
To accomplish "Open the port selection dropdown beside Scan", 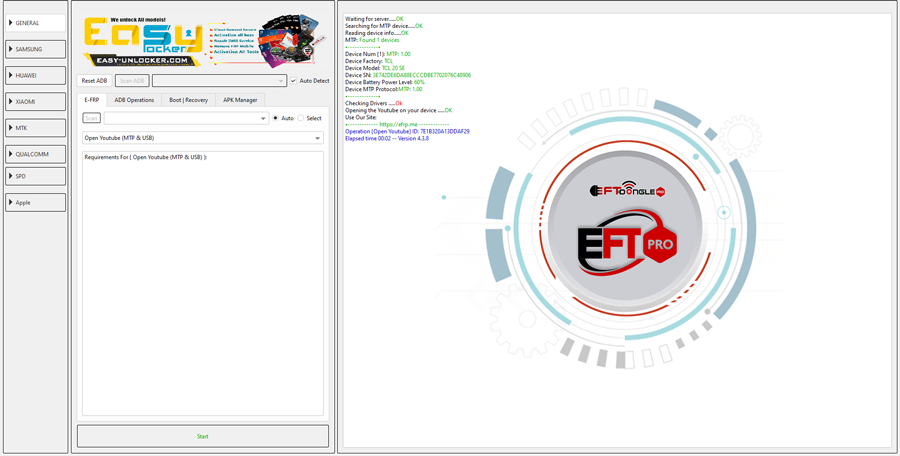I will 187,118.
